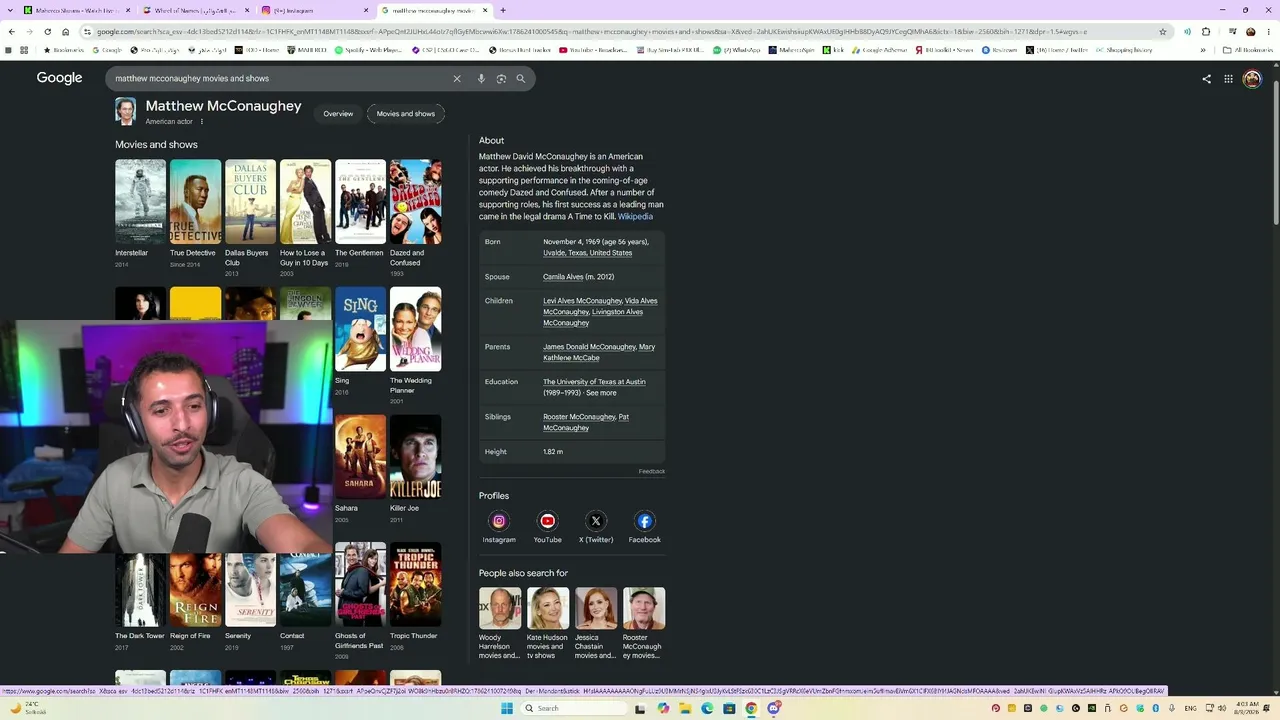Switch to the Instagram browser tab
1280x720 pixels.
click(x=315, y=10)
